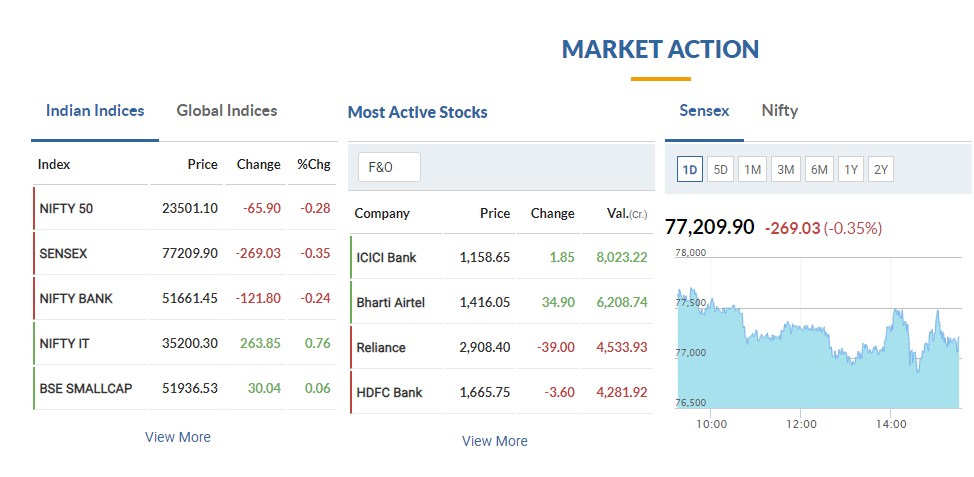Click the Sensex intraday area chart

(x=818, y=332)
